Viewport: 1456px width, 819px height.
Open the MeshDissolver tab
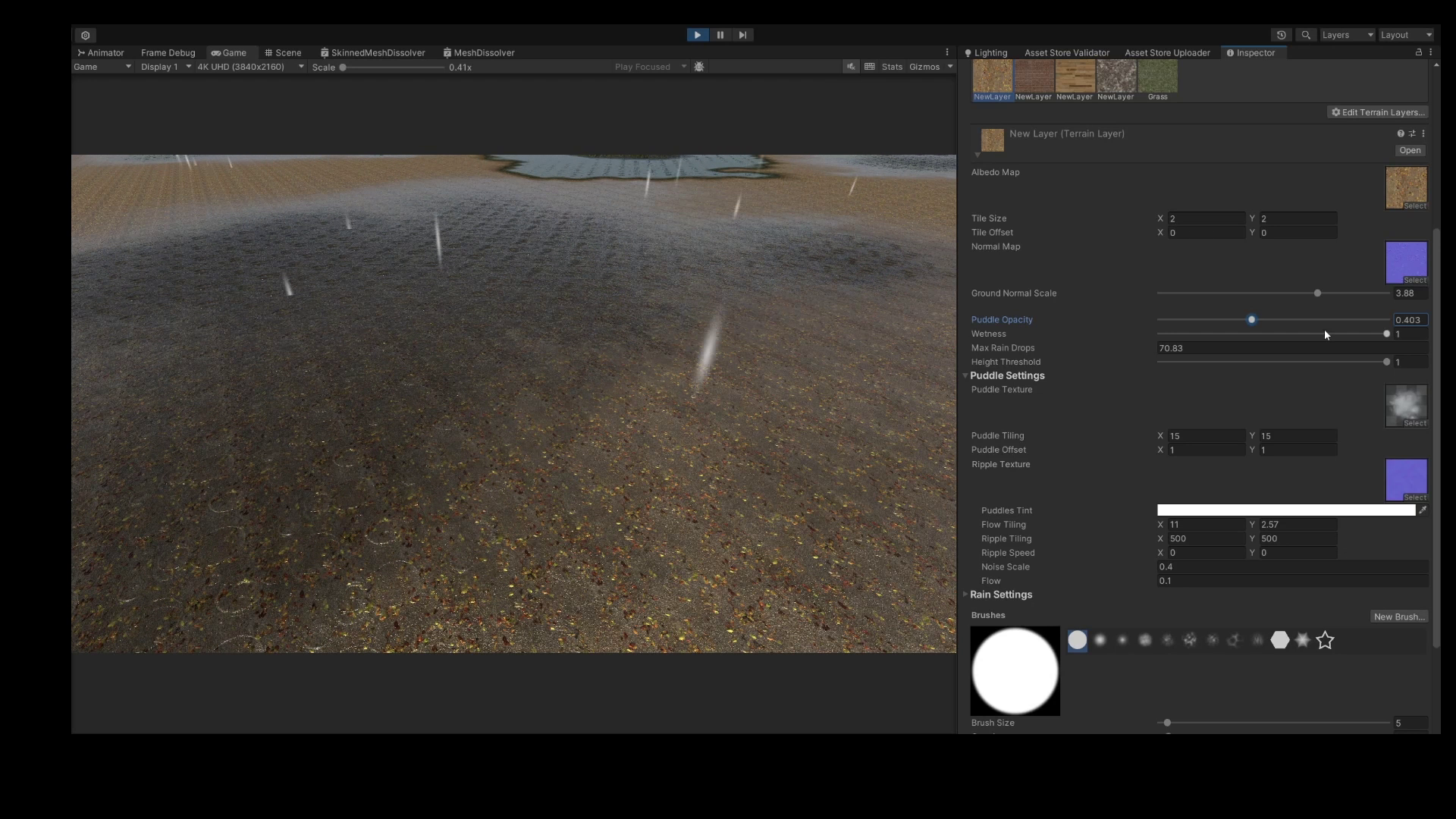point(479,53)
